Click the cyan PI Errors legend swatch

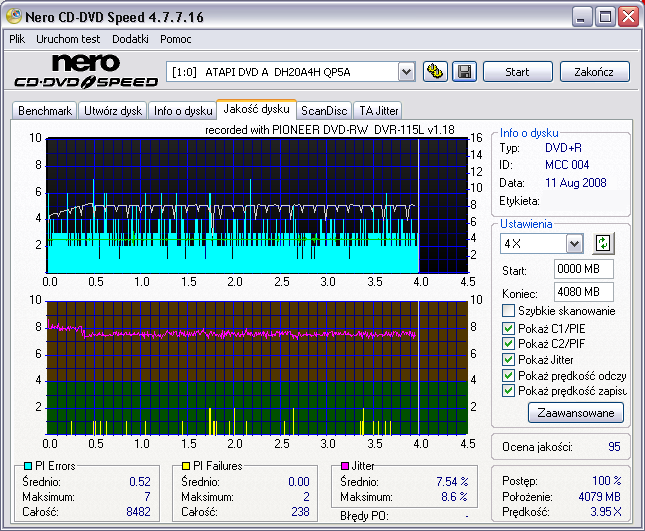click(x=28, y=466)
